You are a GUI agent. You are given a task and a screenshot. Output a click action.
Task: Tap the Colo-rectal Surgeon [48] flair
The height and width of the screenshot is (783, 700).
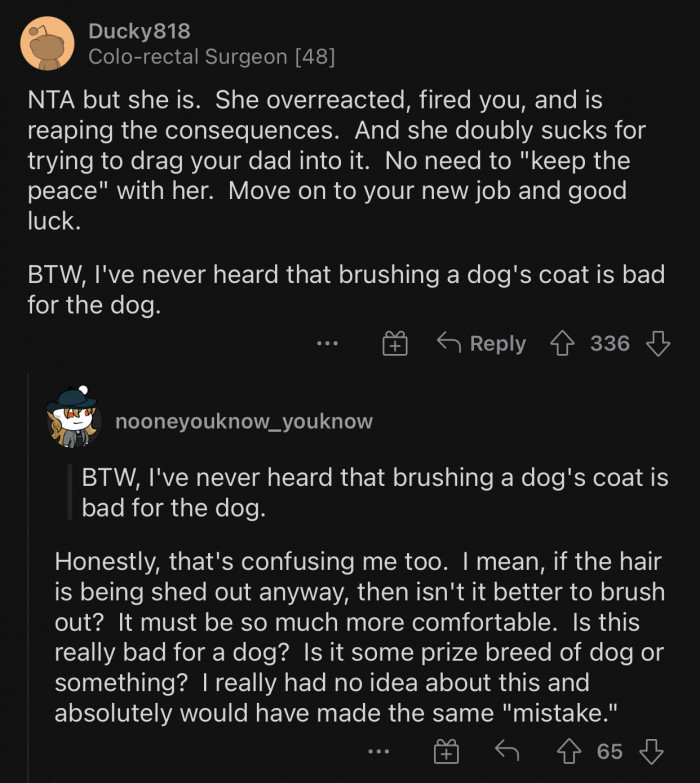[211, 58]
